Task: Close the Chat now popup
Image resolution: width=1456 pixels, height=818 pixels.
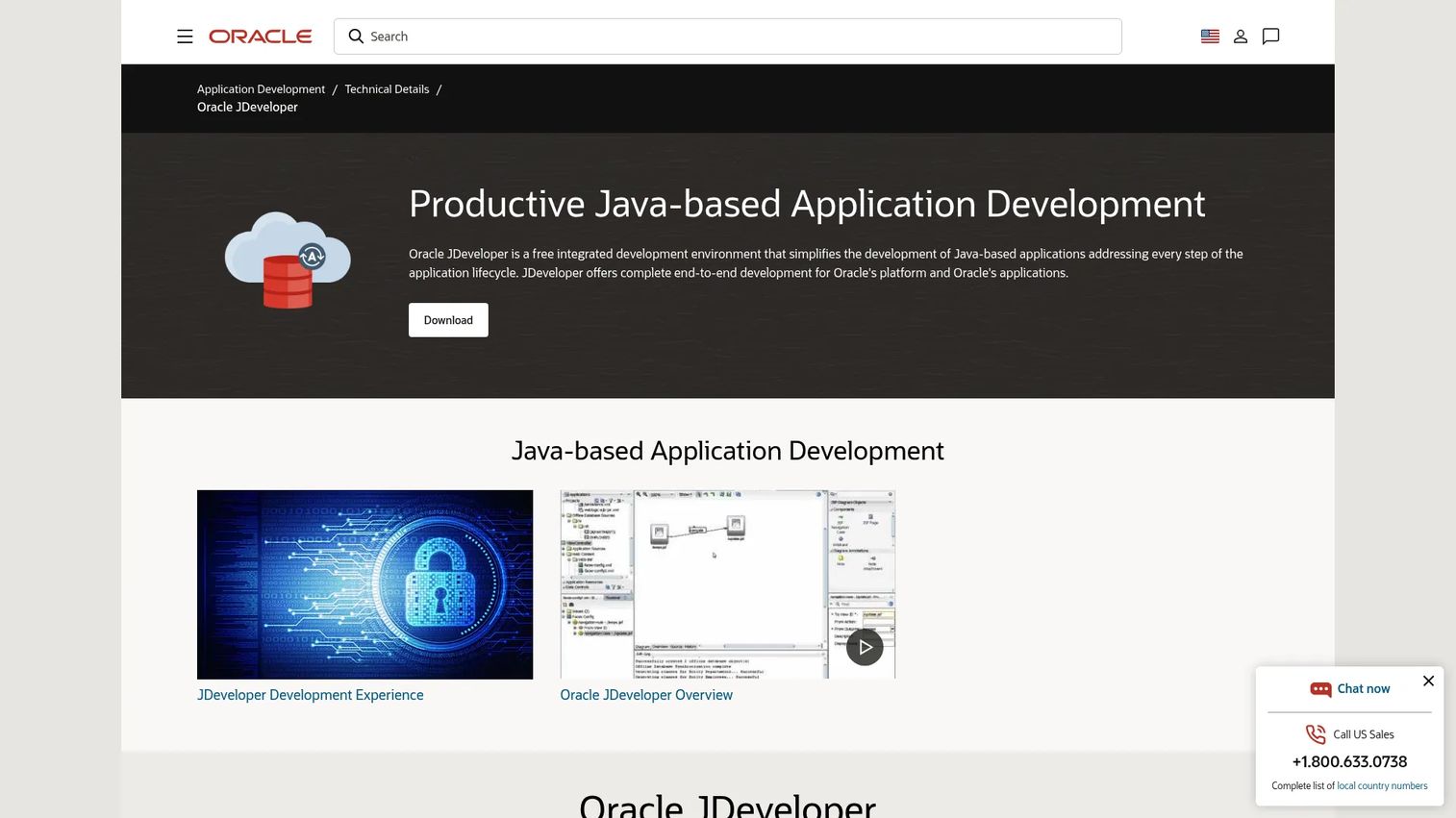Action: point(1428,681)
